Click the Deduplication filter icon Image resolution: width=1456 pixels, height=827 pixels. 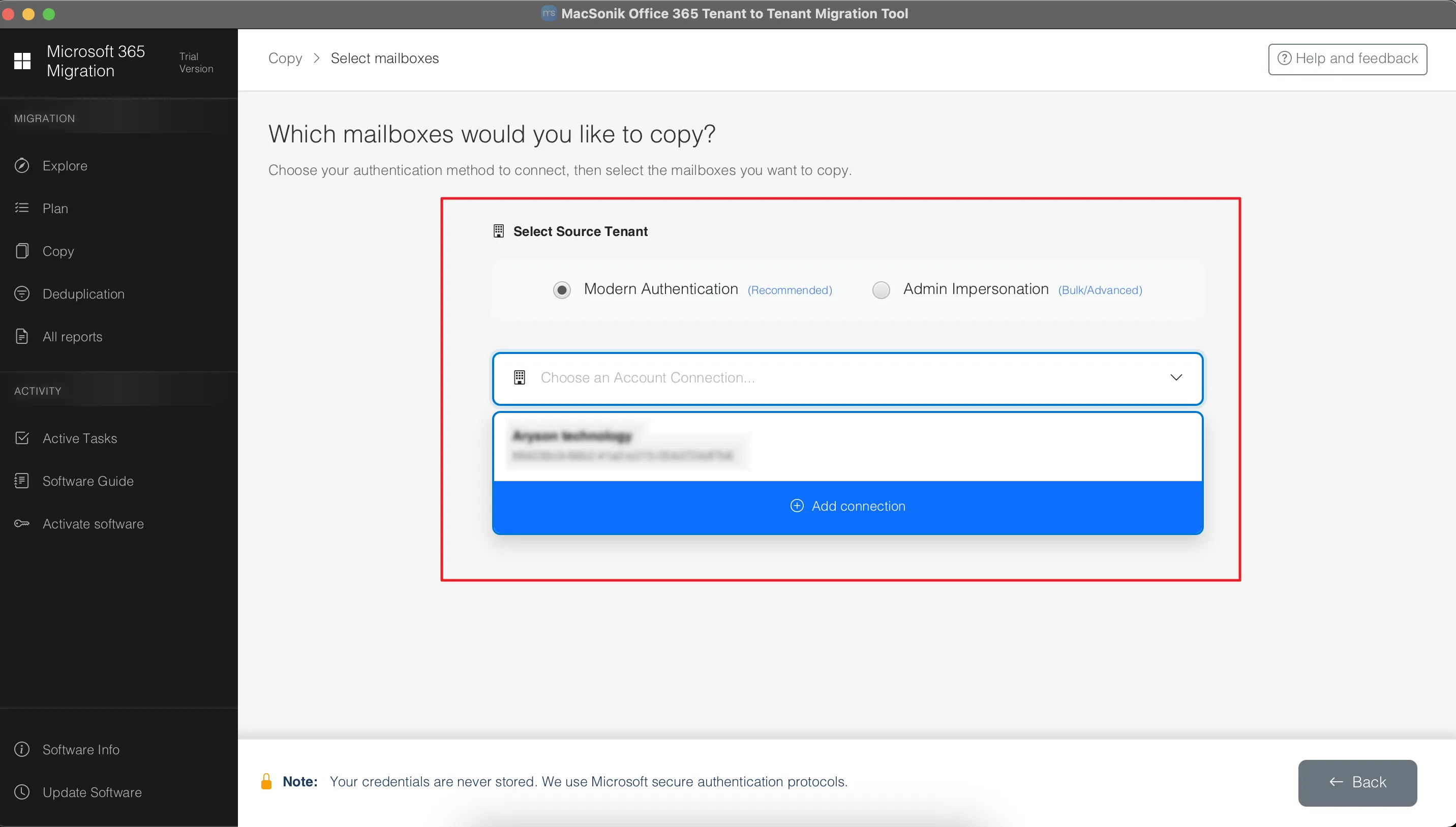coord(21,293)
